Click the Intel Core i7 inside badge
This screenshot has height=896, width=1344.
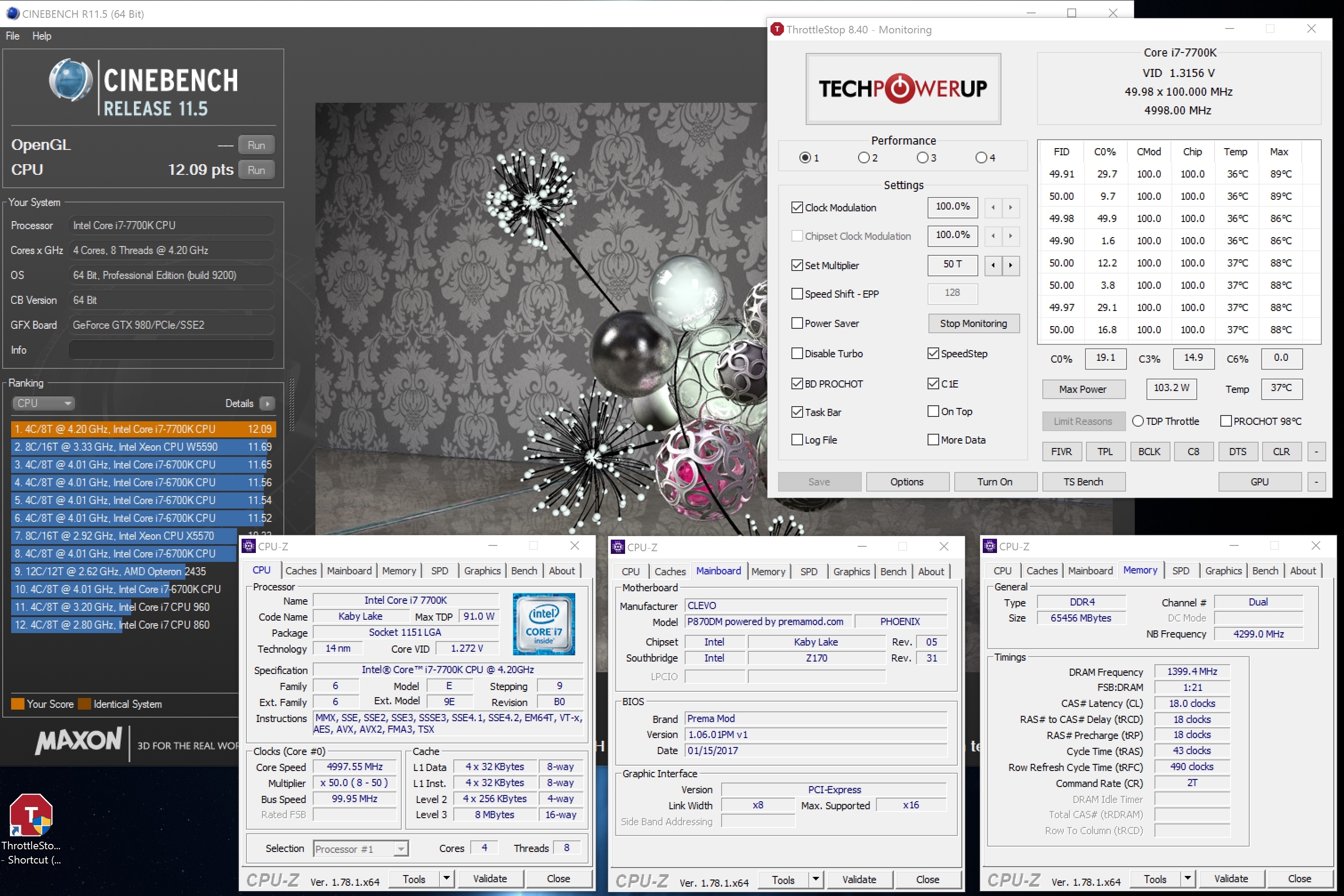click(544, 624)
